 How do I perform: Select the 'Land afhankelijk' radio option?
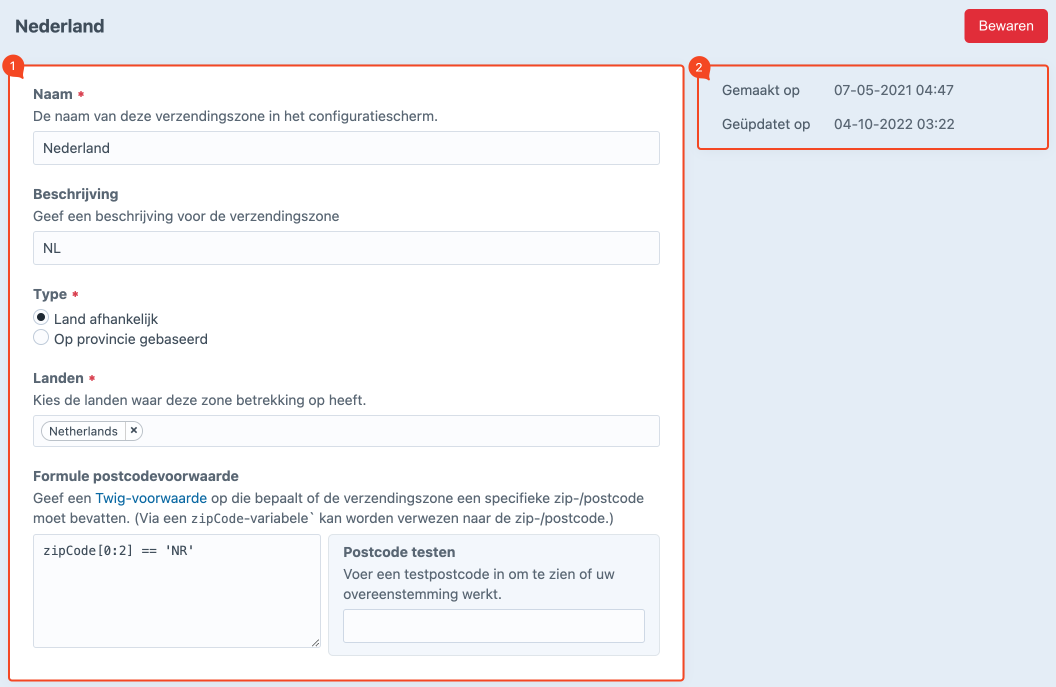click(x=41, y=318)
